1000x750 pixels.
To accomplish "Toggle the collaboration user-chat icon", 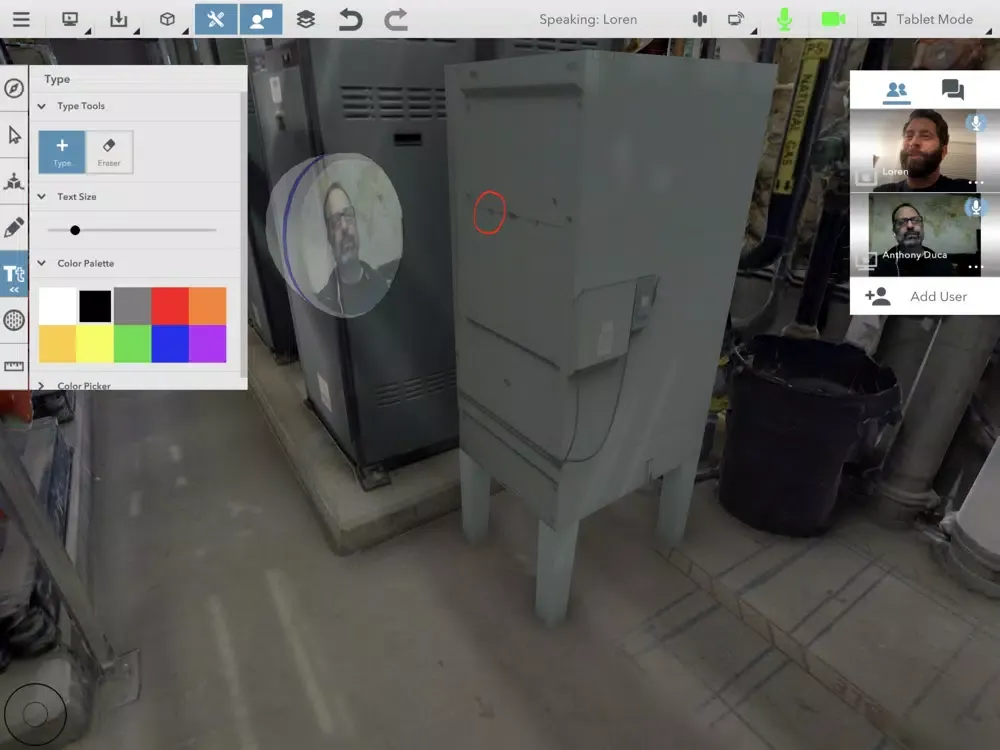I will [261, 19].
